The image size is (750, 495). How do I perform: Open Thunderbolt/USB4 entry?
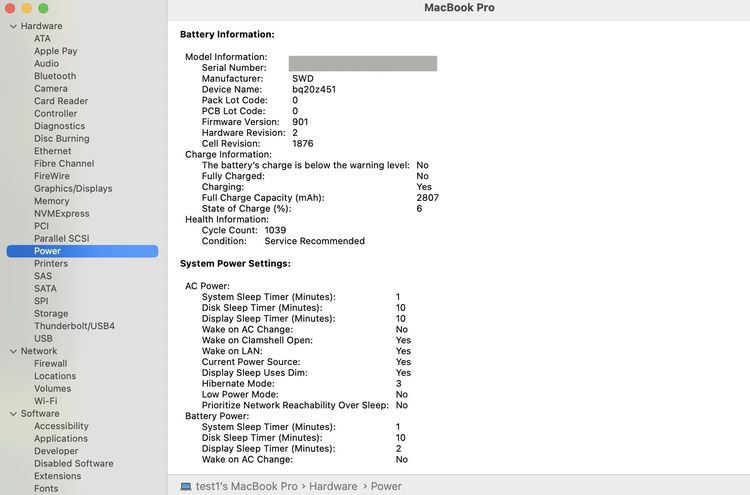[x=75, y=326]
